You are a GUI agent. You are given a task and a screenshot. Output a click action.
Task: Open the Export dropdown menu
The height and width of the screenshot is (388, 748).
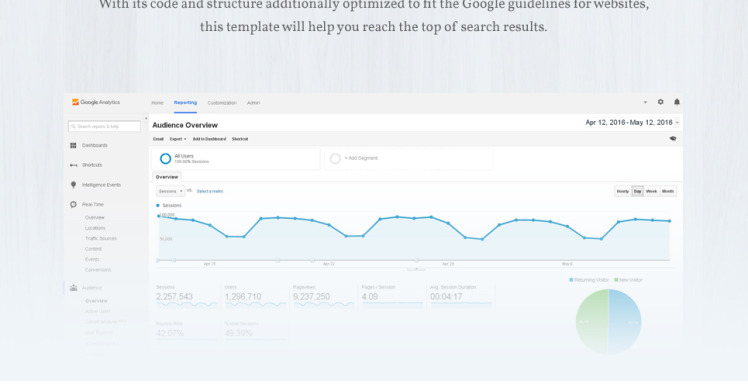click(177, 139)
